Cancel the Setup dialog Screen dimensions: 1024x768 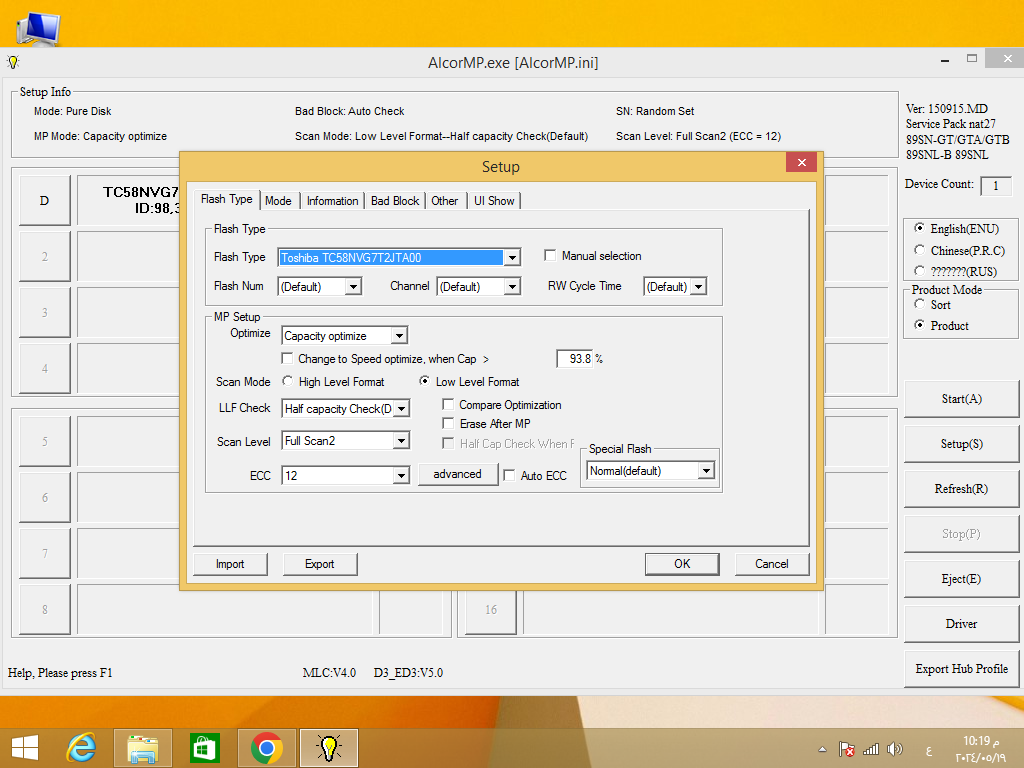tap(772, 564)
